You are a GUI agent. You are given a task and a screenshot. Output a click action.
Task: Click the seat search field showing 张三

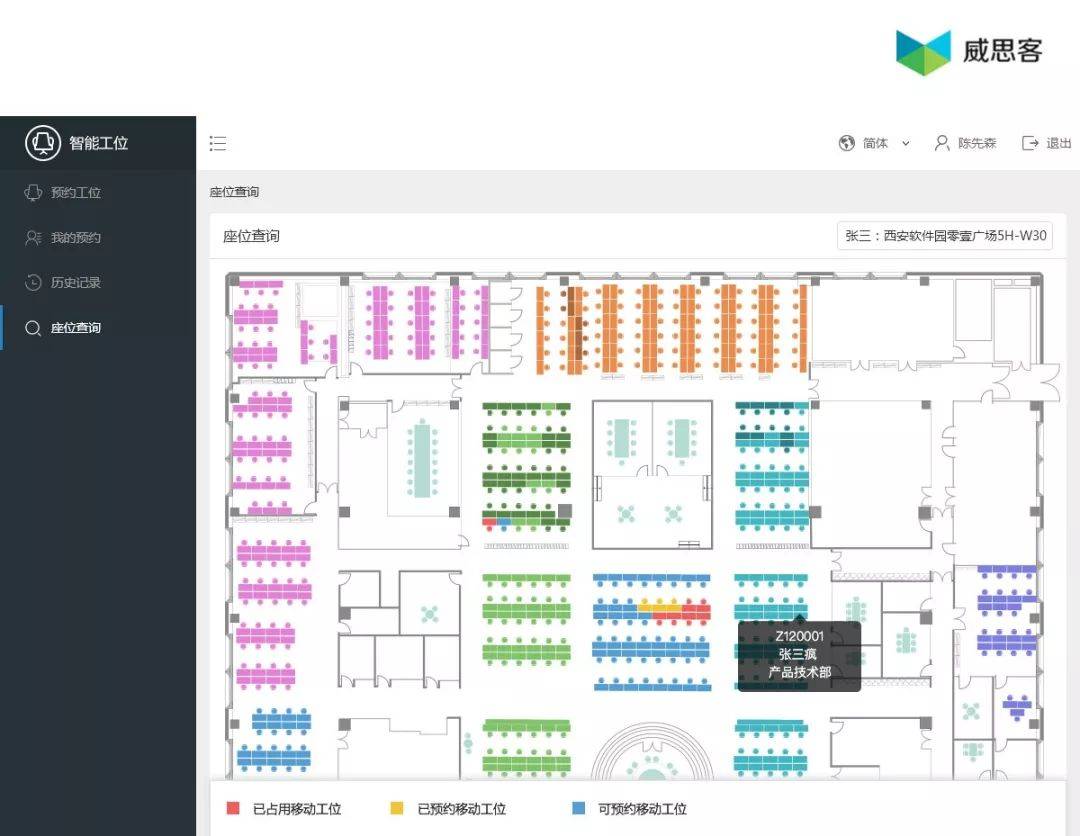[945, 236]
